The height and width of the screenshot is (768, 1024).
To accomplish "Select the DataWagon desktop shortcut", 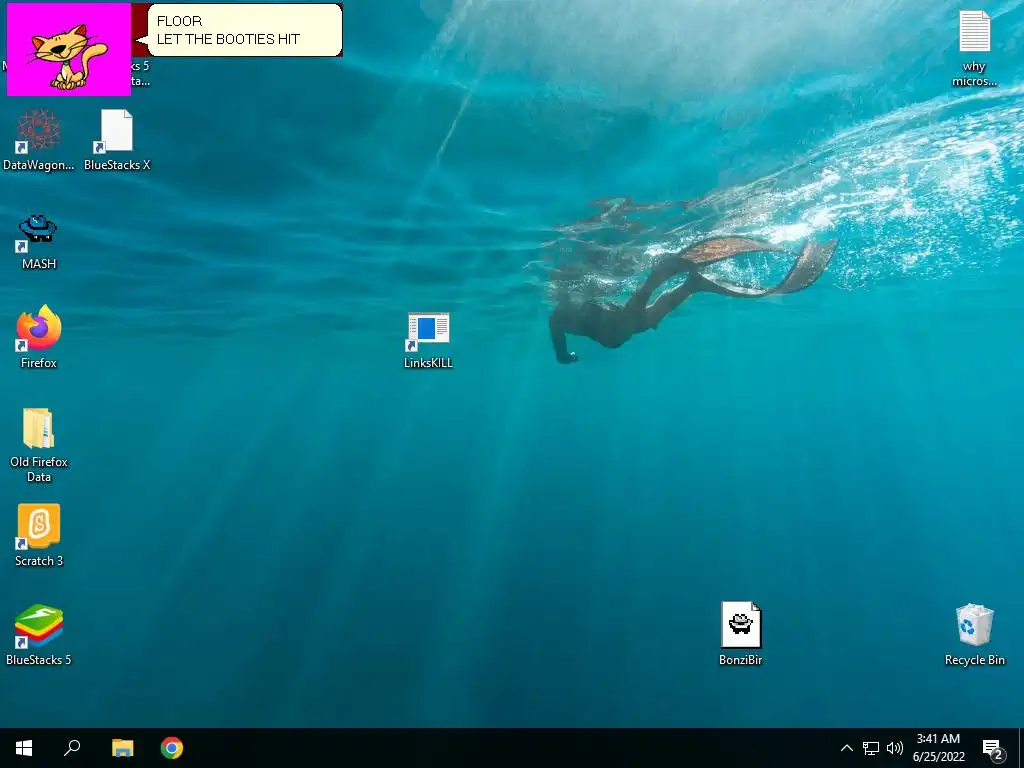I will coord(39,140).
